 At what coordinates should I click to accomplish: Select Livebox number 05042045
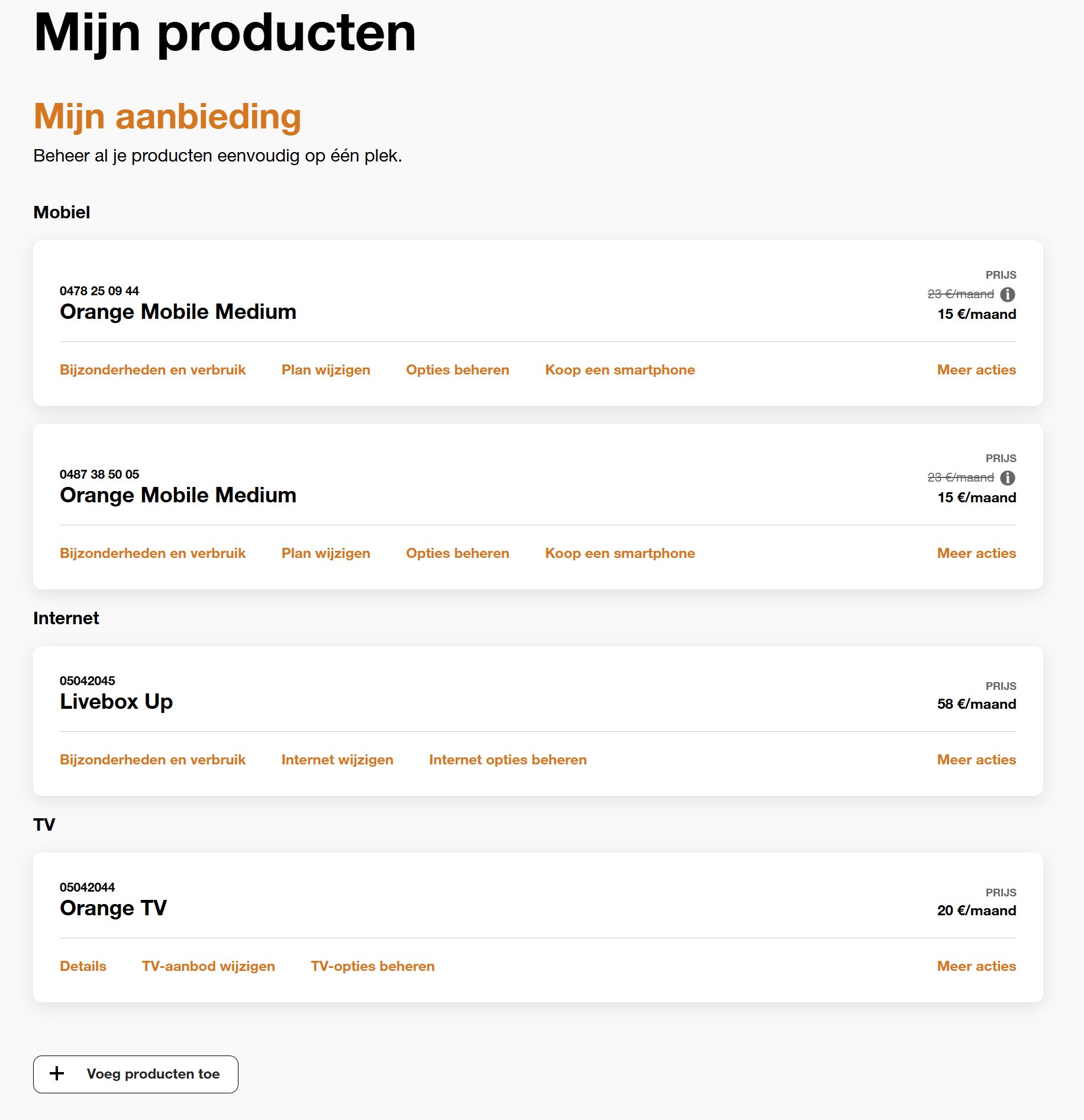(88, 681)
